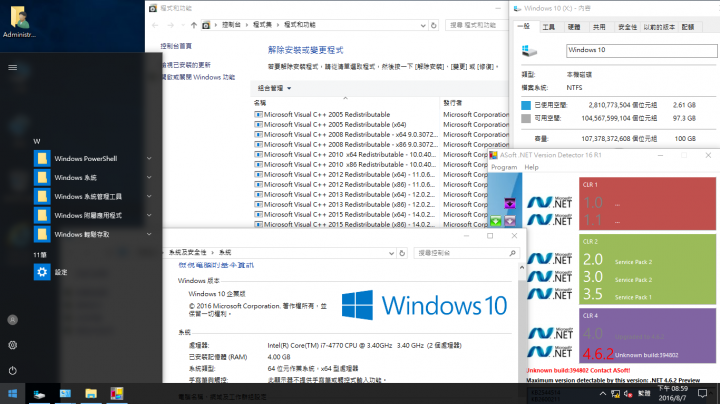The image size is (720, 404).
Task: Open the Program menu in .NET Detector
Action: 504,167
